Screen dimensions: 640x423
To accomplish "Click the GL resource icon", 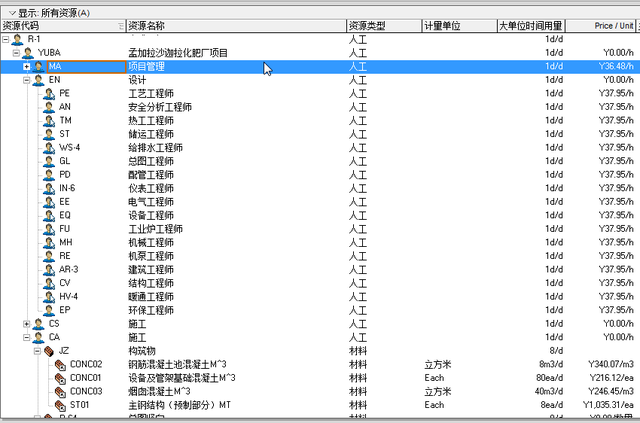I will point(49,161).
